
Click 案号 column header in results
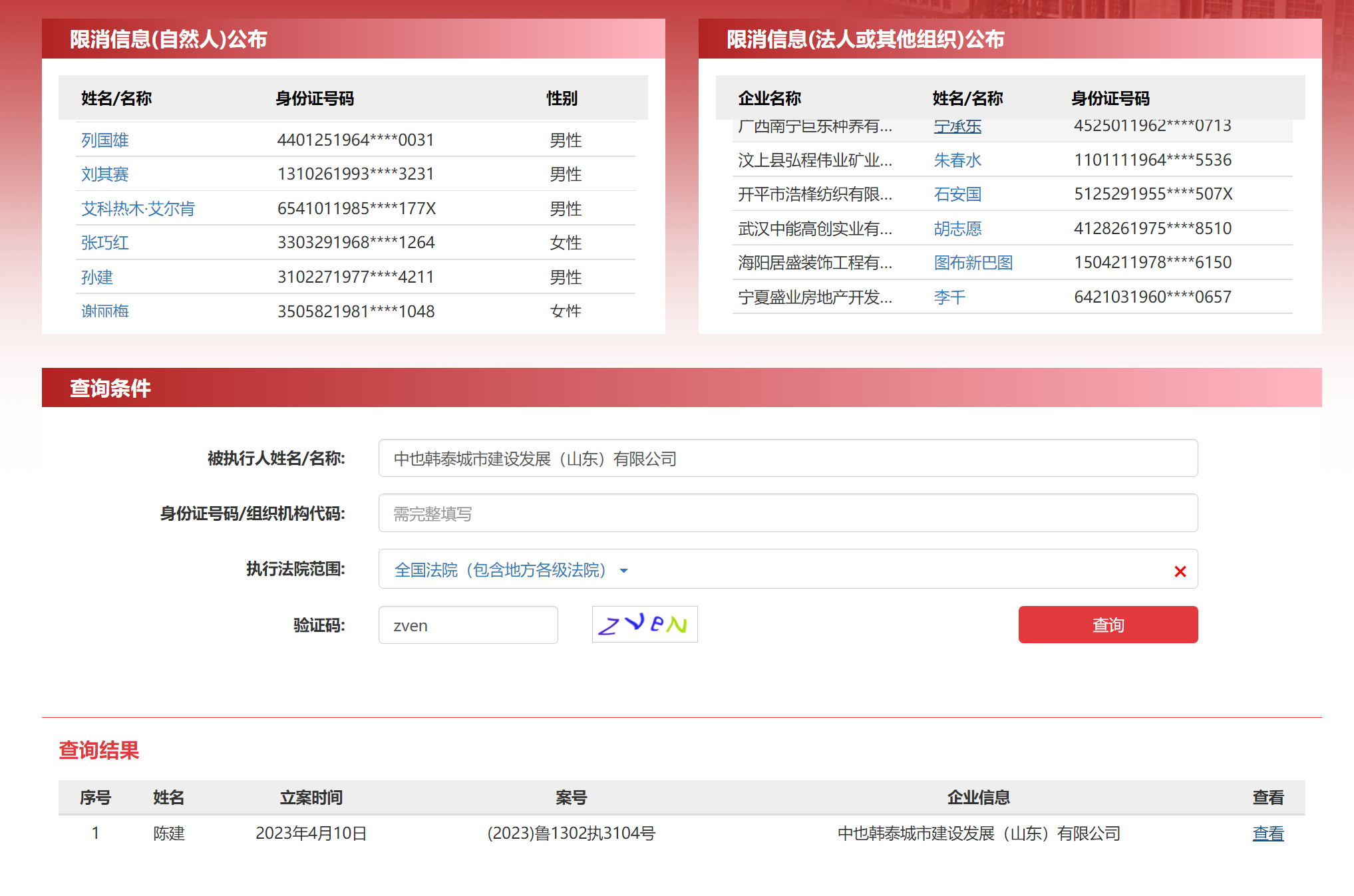pos(571,798)
